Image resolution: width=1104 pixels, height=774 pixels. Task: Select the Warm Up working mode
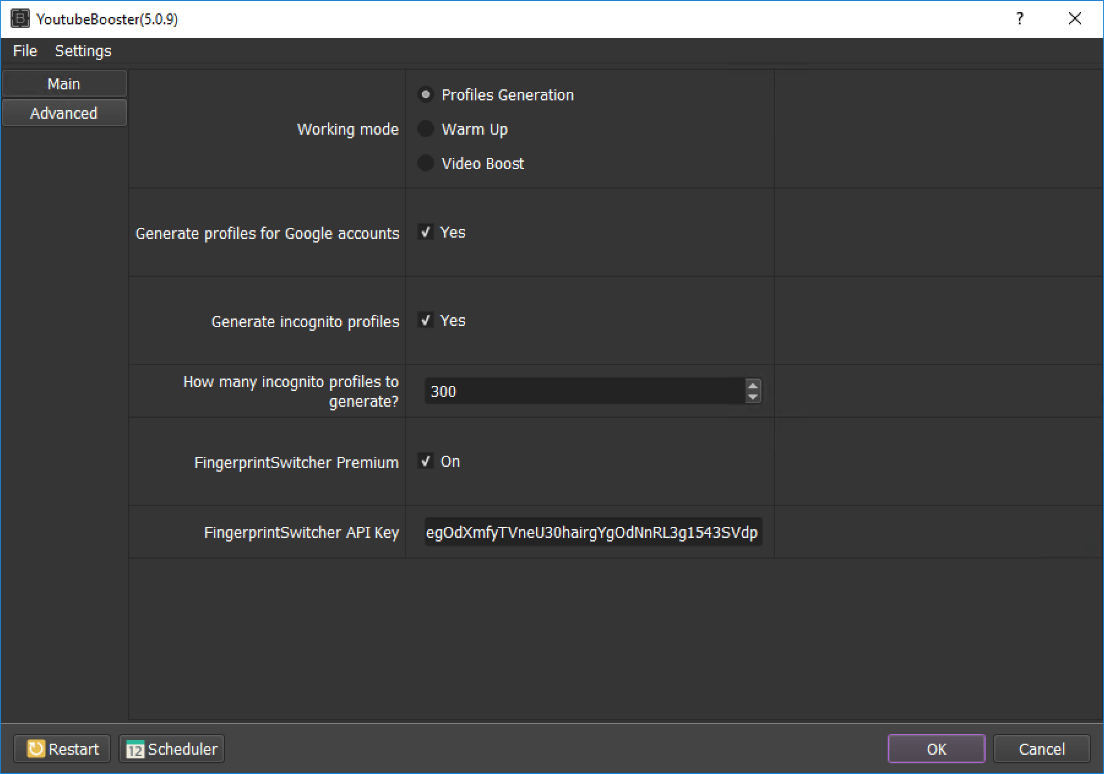tap(426, 129)
